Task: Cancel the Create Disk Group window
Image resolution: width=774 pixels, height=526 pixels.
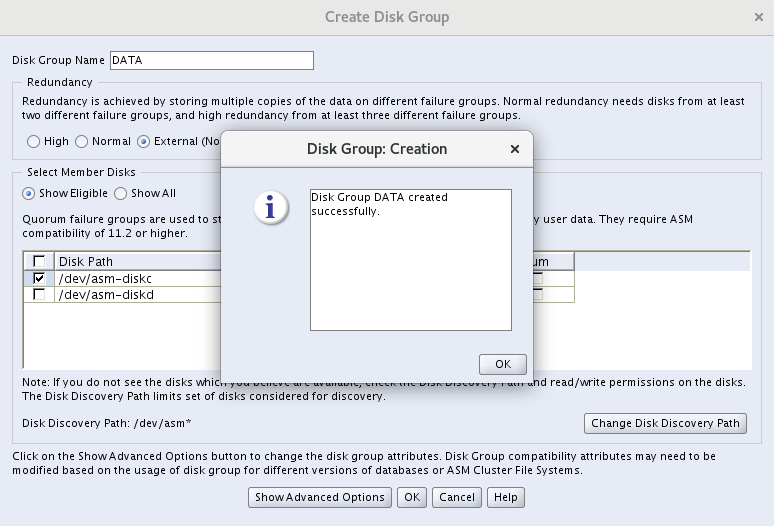Action: click(x=456, y=497)
